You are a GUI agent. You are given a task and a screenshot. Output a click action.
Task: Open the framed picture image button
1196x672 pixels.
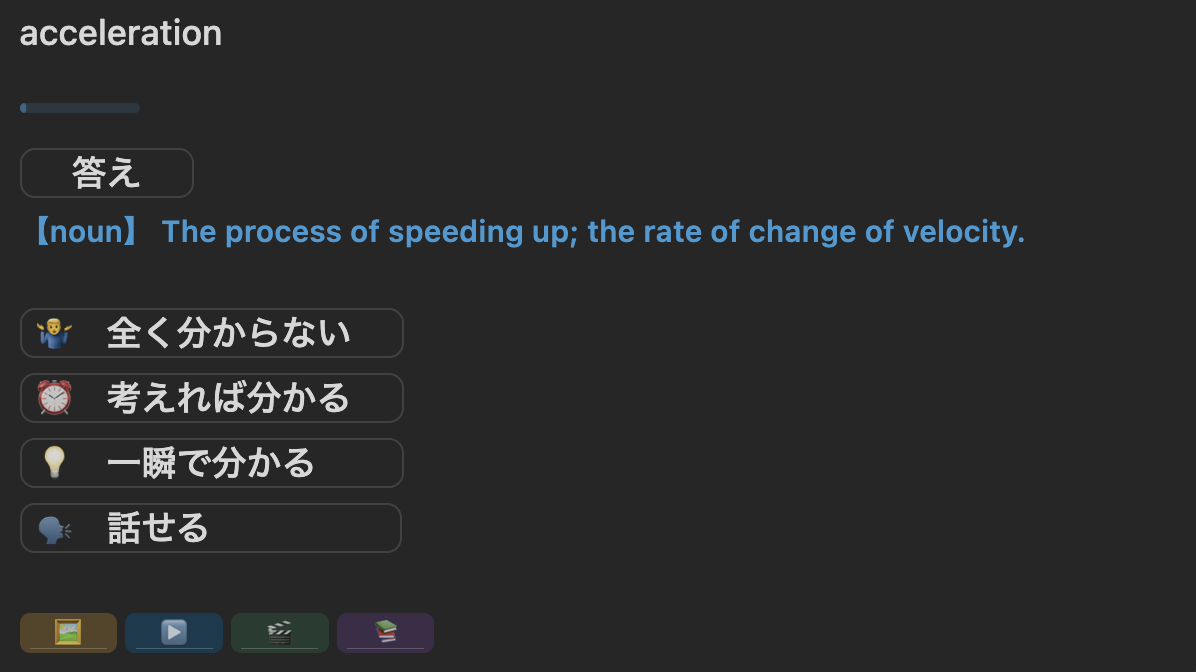68,632
